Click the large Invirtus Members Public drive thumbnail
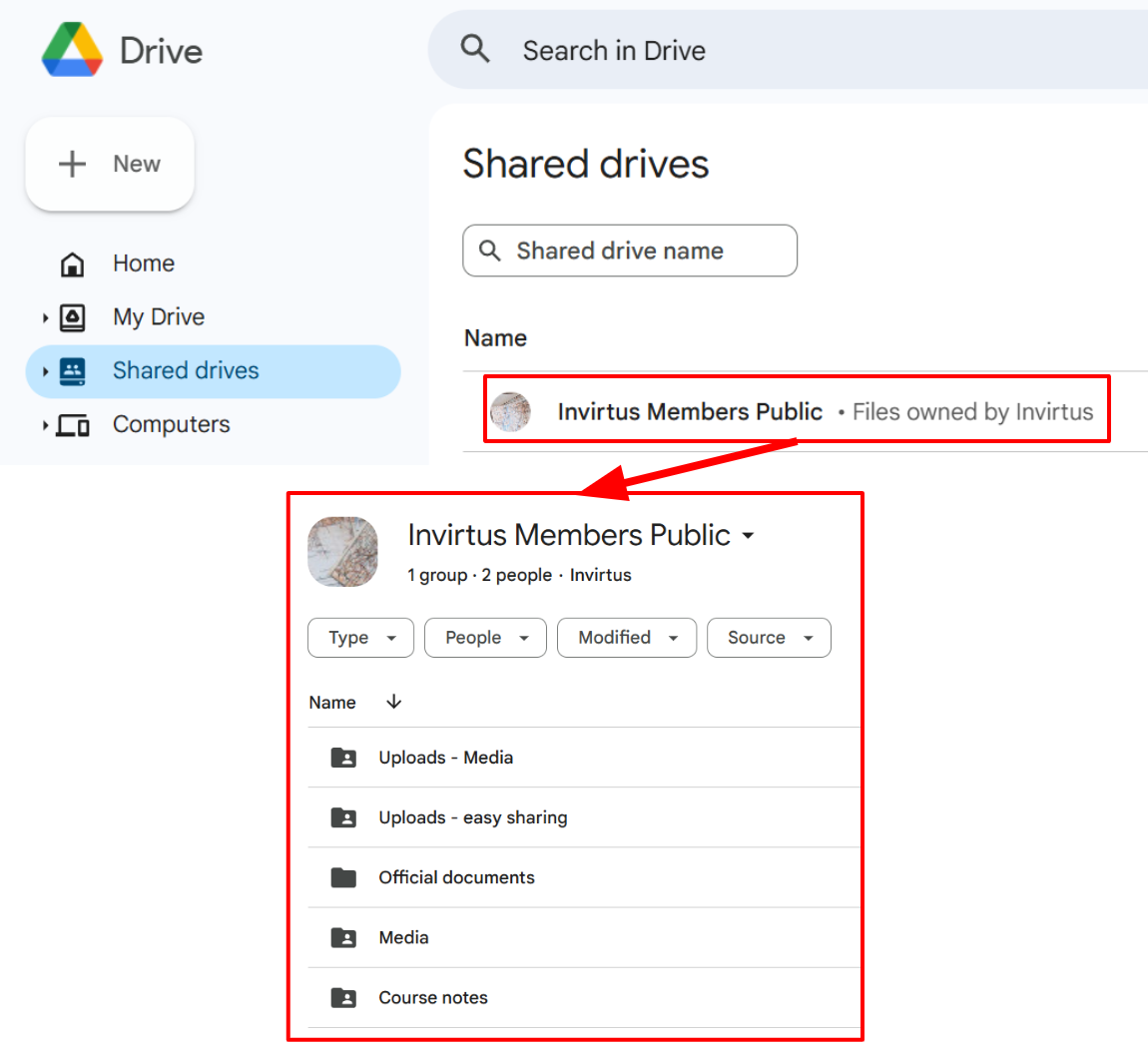Viewport: 1148px width, 1047px height. 342,552
